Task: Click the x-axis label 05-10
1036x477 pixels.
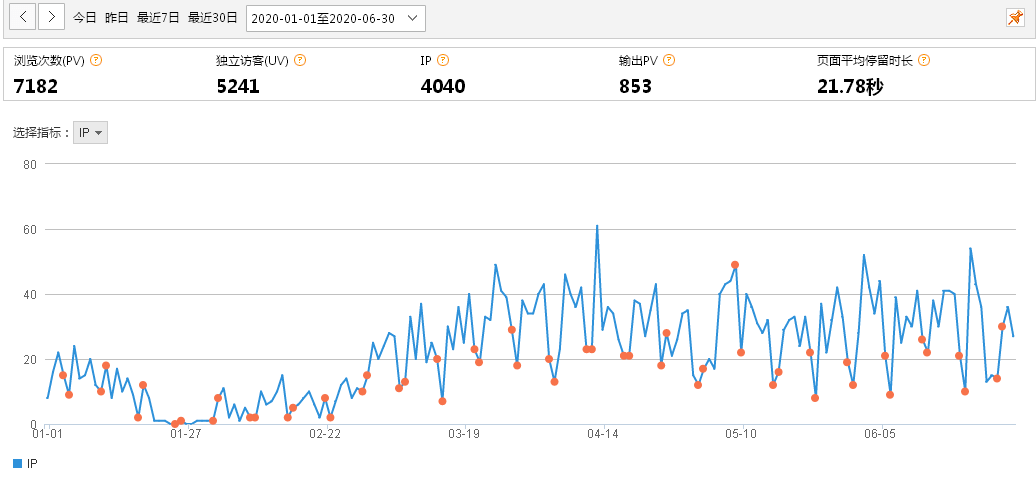Action: (741, 434)
